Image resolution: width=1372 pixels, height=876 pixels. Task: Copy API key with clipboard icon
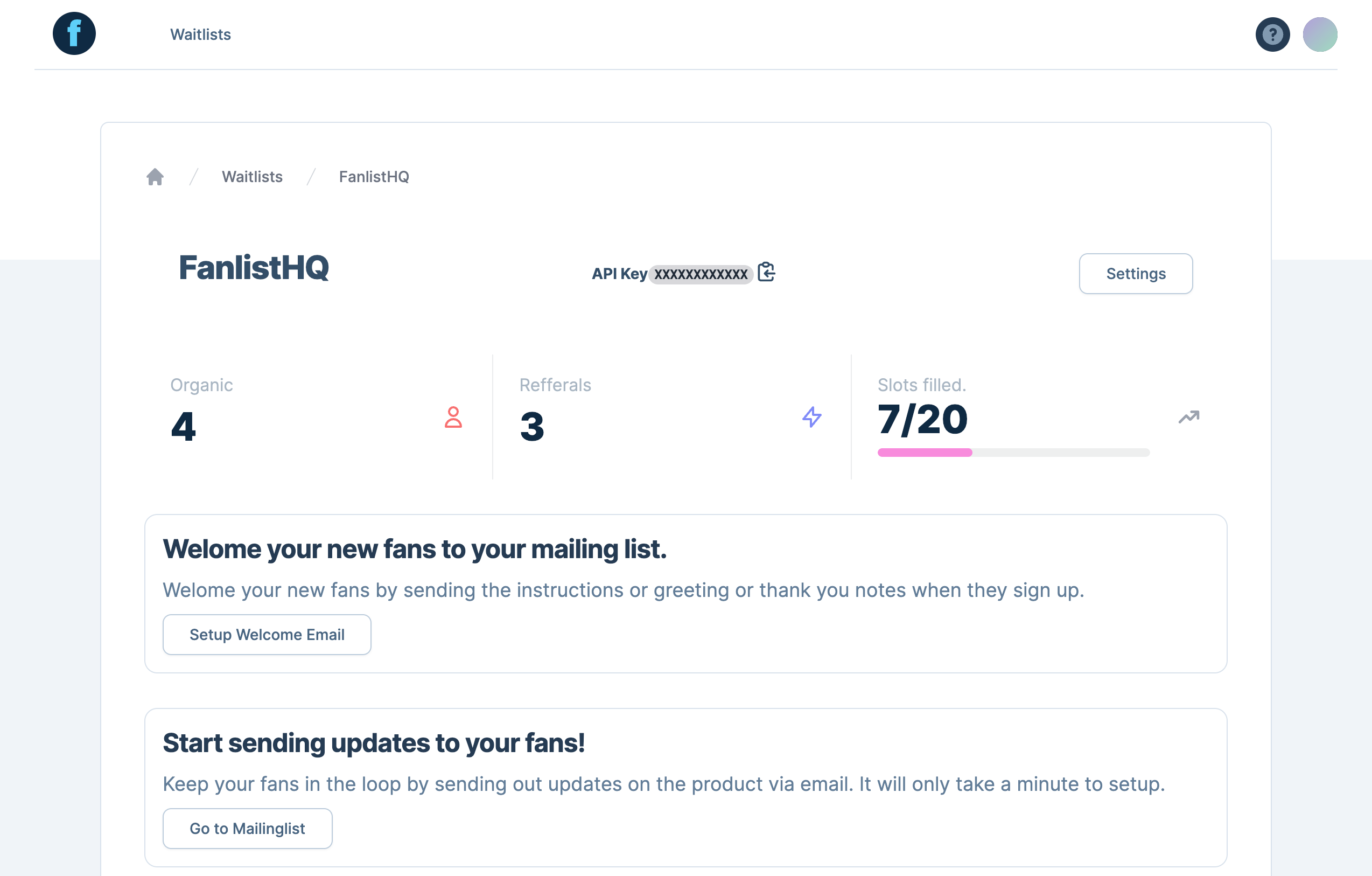click(x=766, y=273)
